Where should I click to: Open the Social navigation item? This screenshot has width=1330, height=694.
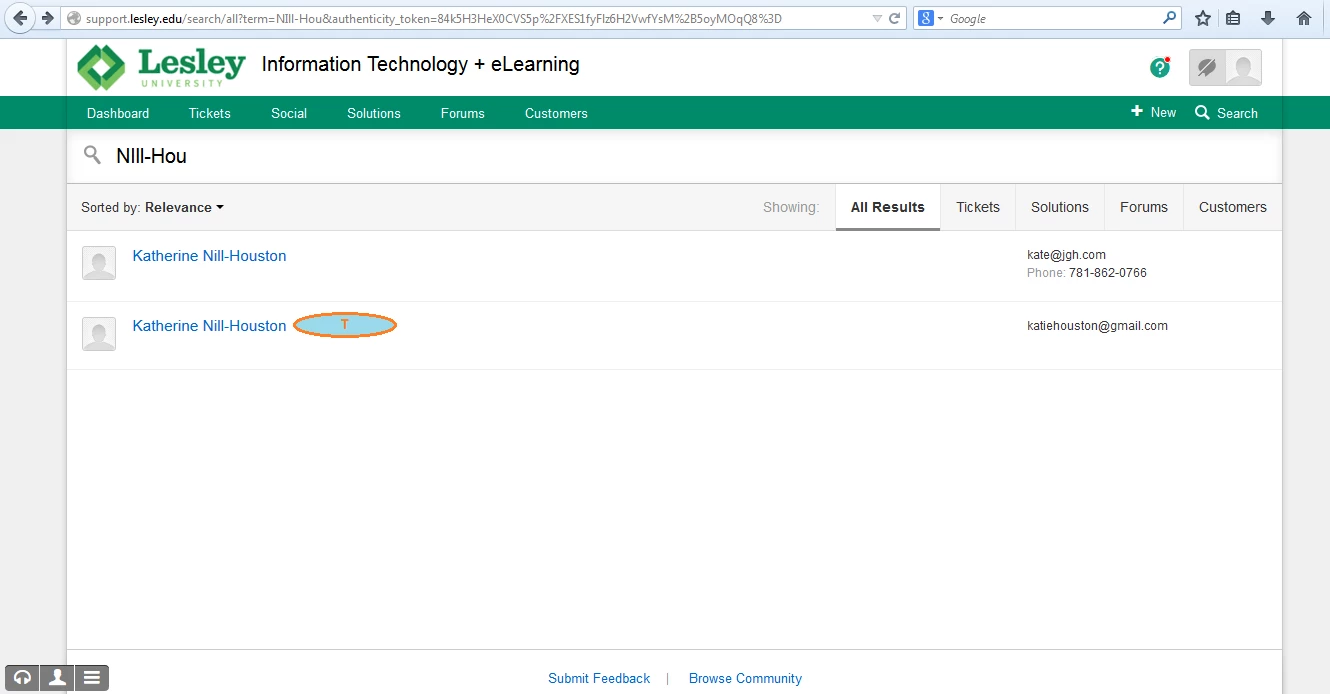289,113
